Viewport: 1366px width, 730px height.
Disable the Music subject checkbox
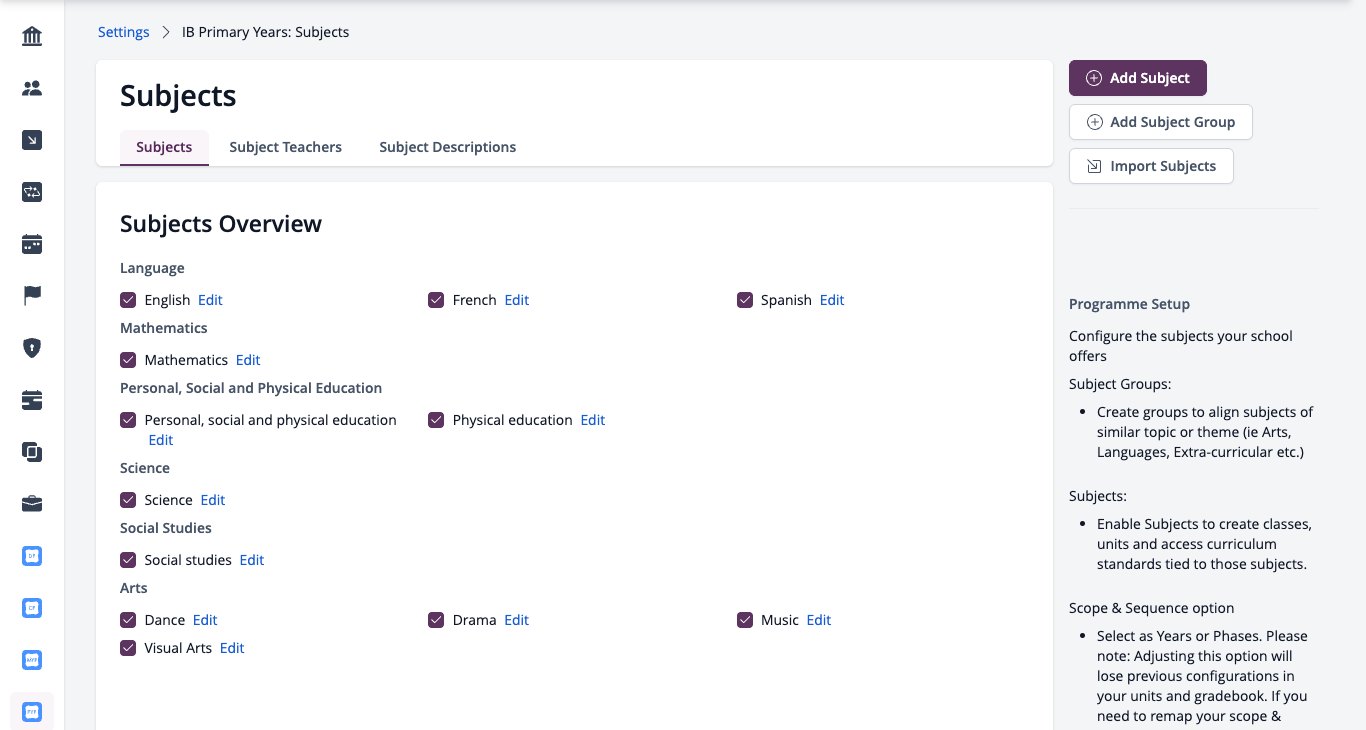pos(745,620)
